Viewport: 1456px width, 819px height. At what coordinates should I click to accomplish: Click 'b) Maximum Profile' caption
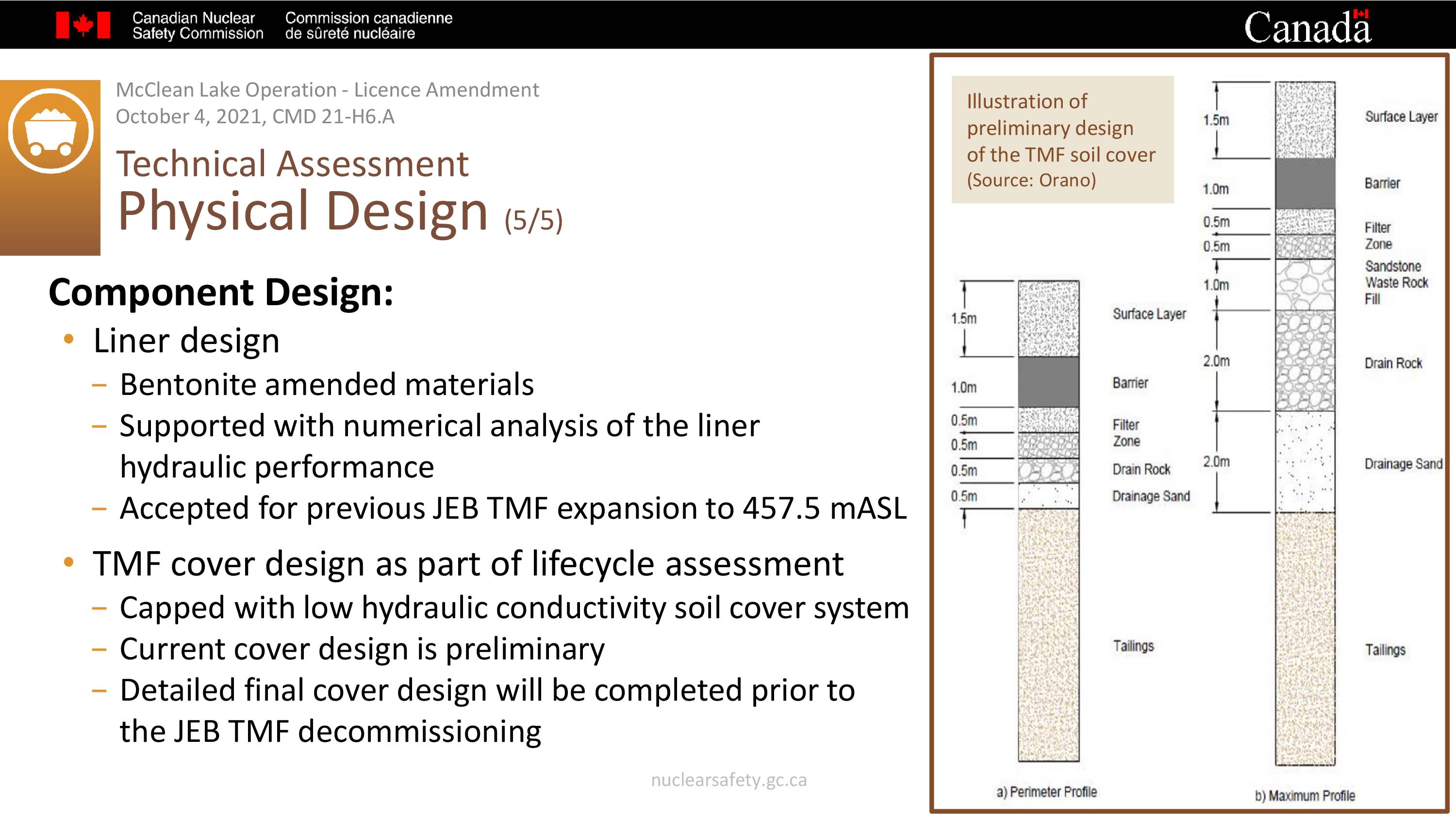tap(1305, 796)
